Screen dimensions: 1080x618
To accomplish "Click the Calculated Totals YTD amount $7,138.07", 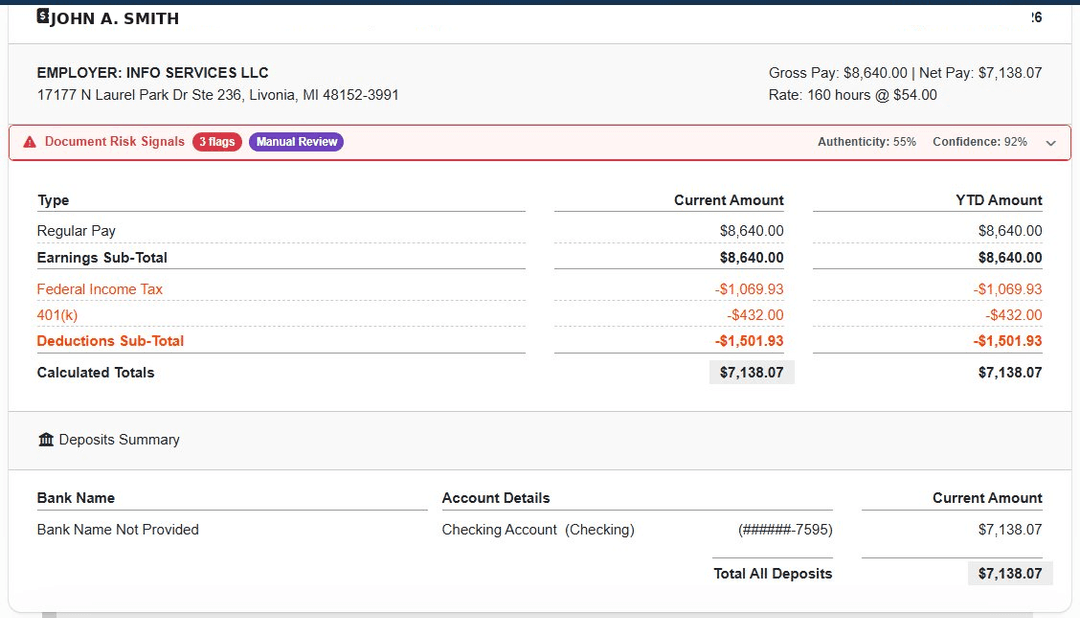I will pyautogui.click(x=1010, y=373).
